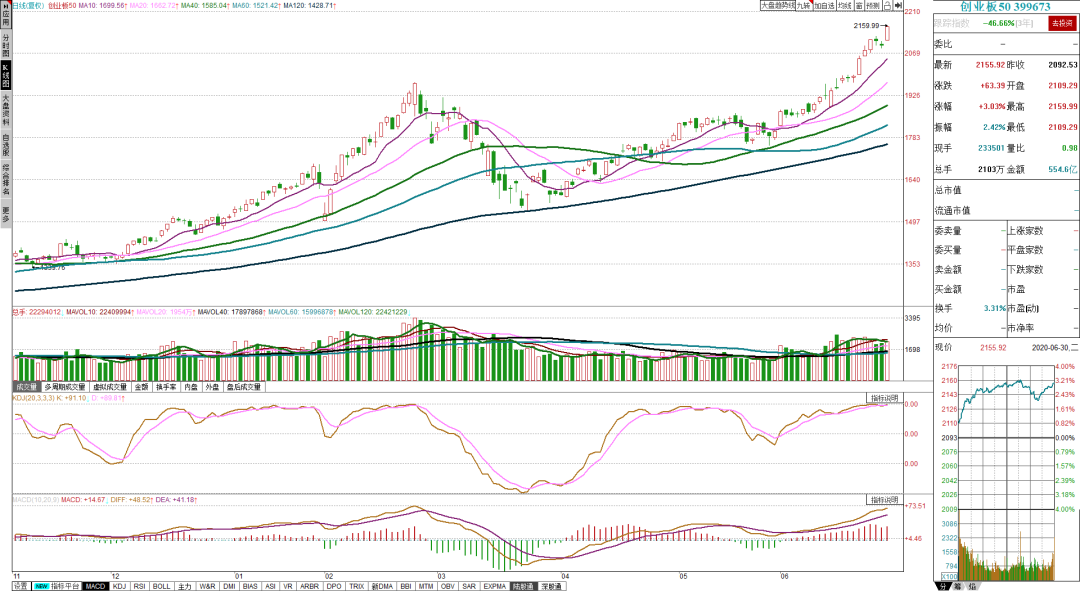Click the 日线(复权) period label

pyautogui.click(x=29, y=6)
